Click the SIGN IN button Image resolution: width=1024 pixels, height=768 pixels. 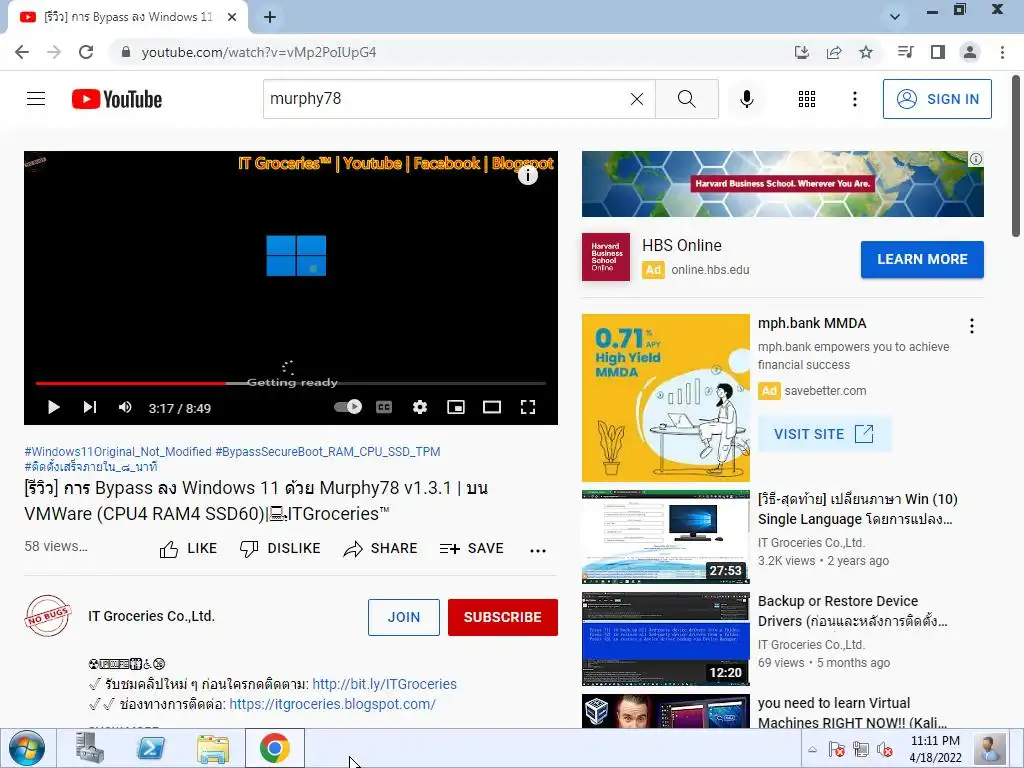[x=937, y=99]
